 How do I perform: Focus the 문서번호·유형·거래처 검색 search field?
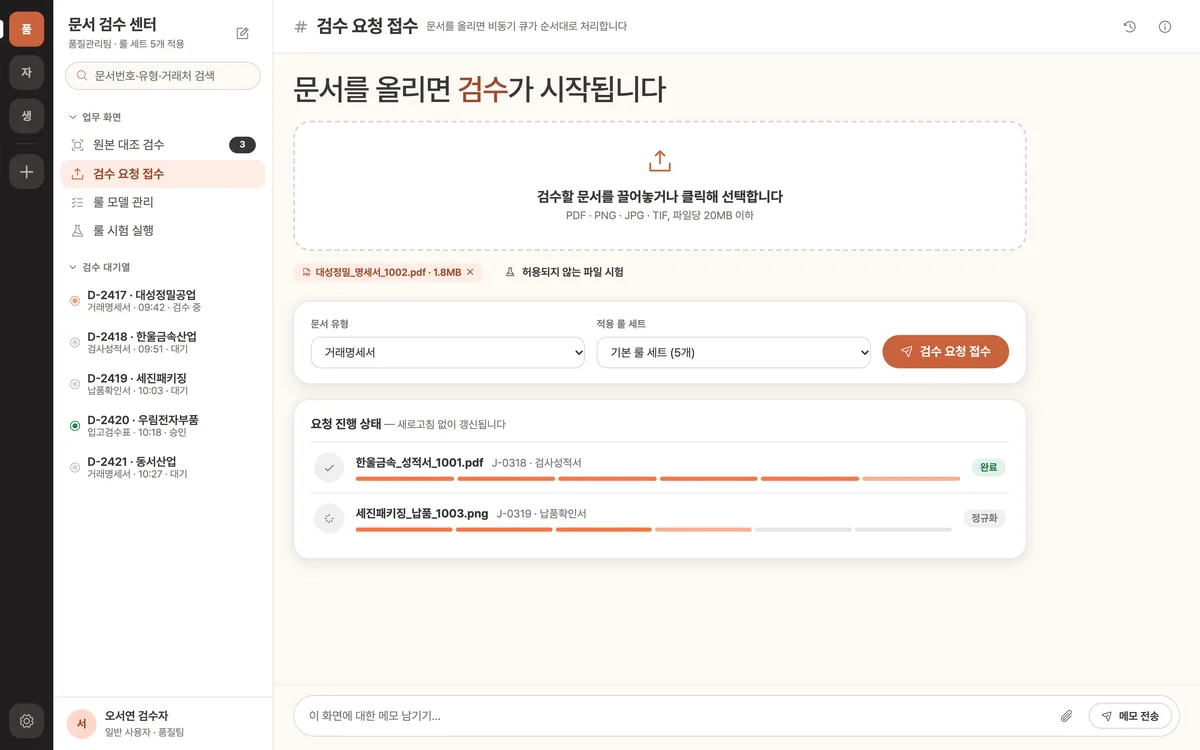163,76
